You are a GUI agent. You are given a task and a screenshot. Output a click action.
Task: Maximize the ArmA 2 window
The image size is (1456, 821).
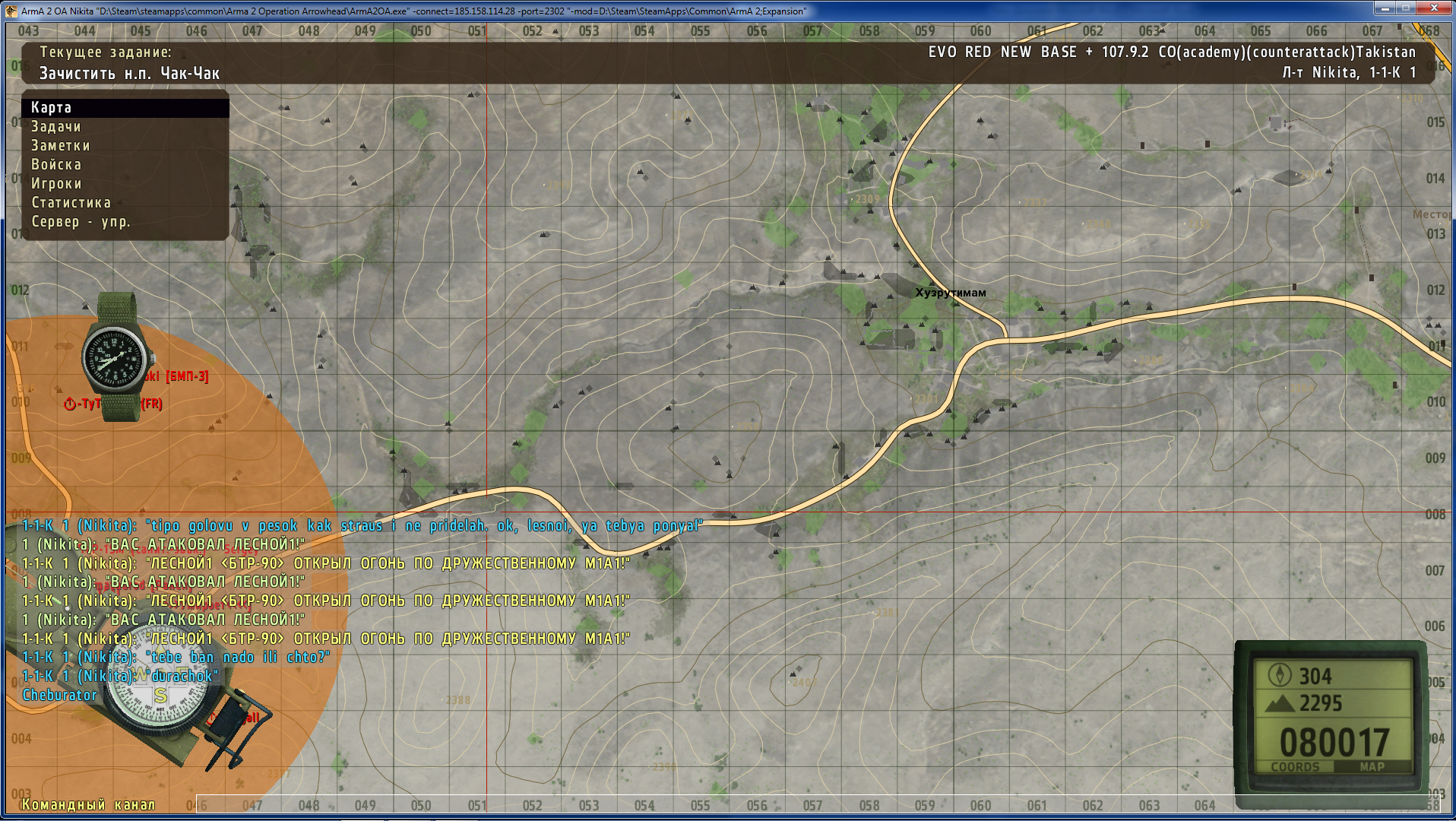1405,8
